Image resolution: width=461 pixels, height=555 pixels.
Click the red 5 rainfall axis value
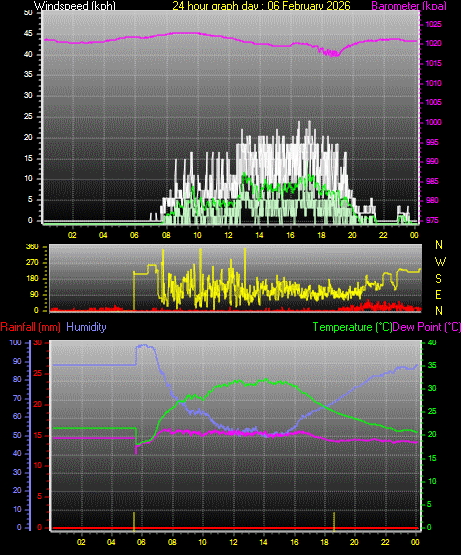(x=39, y=497)
